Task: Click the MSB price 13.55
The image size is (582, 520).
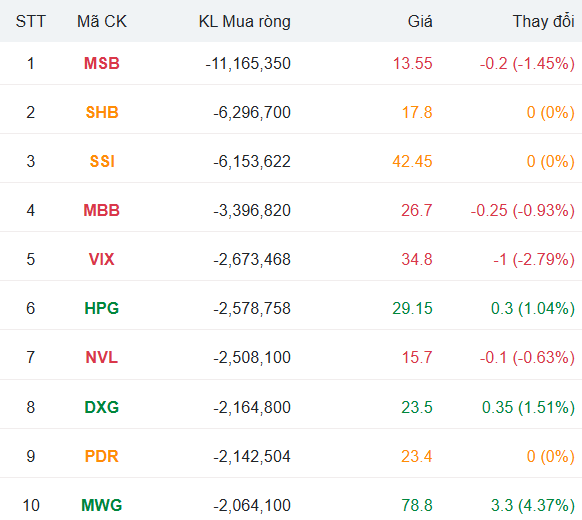Action: point(413,63)
